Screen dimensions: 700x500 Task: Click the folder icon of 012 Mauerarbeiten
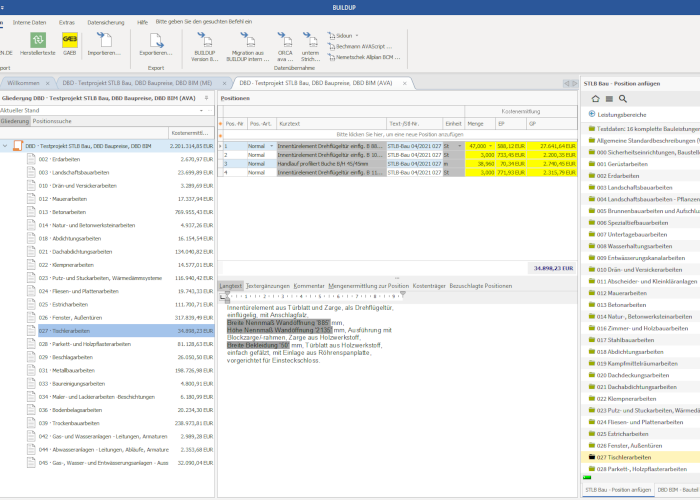[592, 293]
